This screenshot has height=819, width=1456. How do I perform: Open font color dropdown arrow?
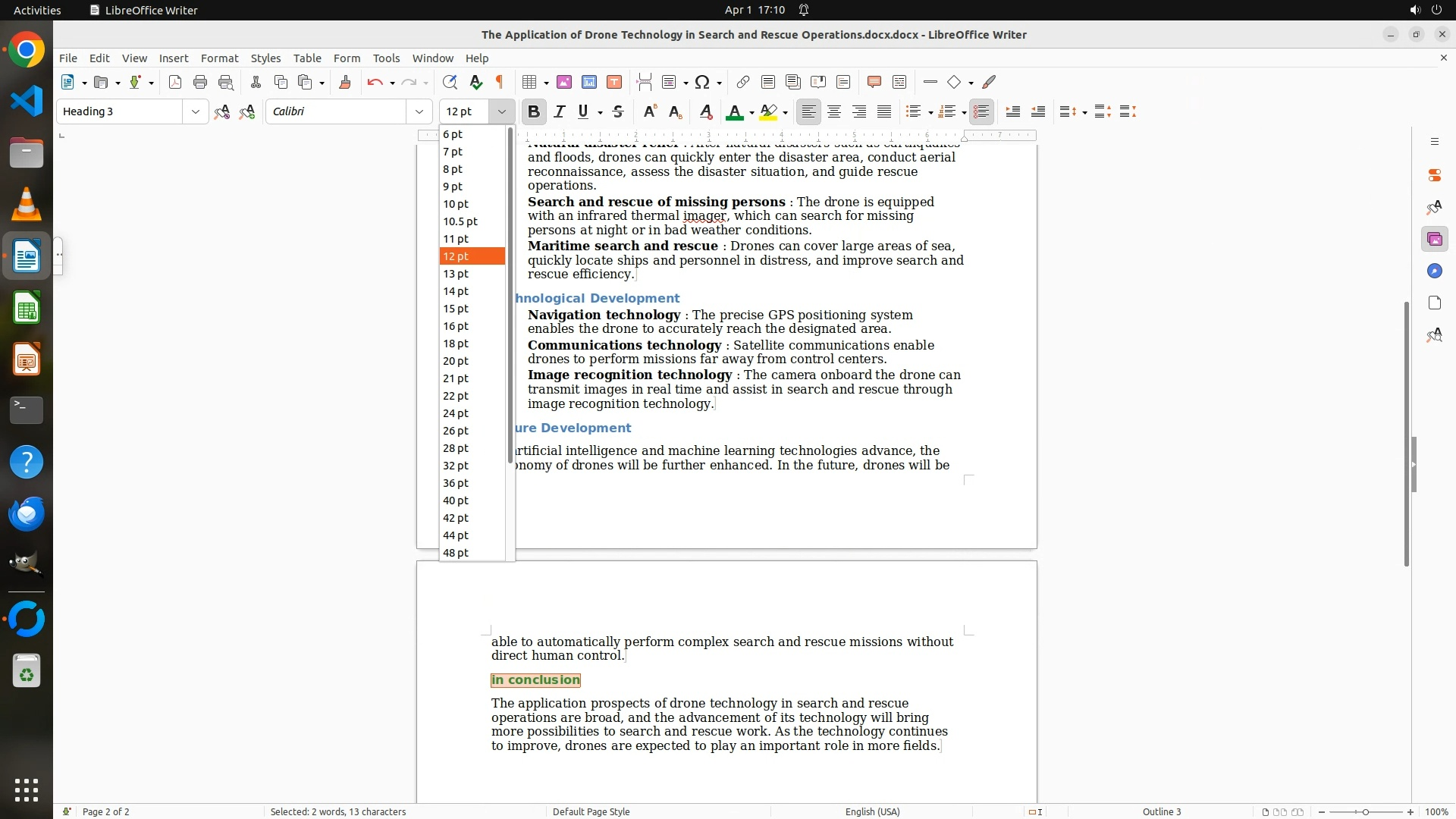coord(752,112)
